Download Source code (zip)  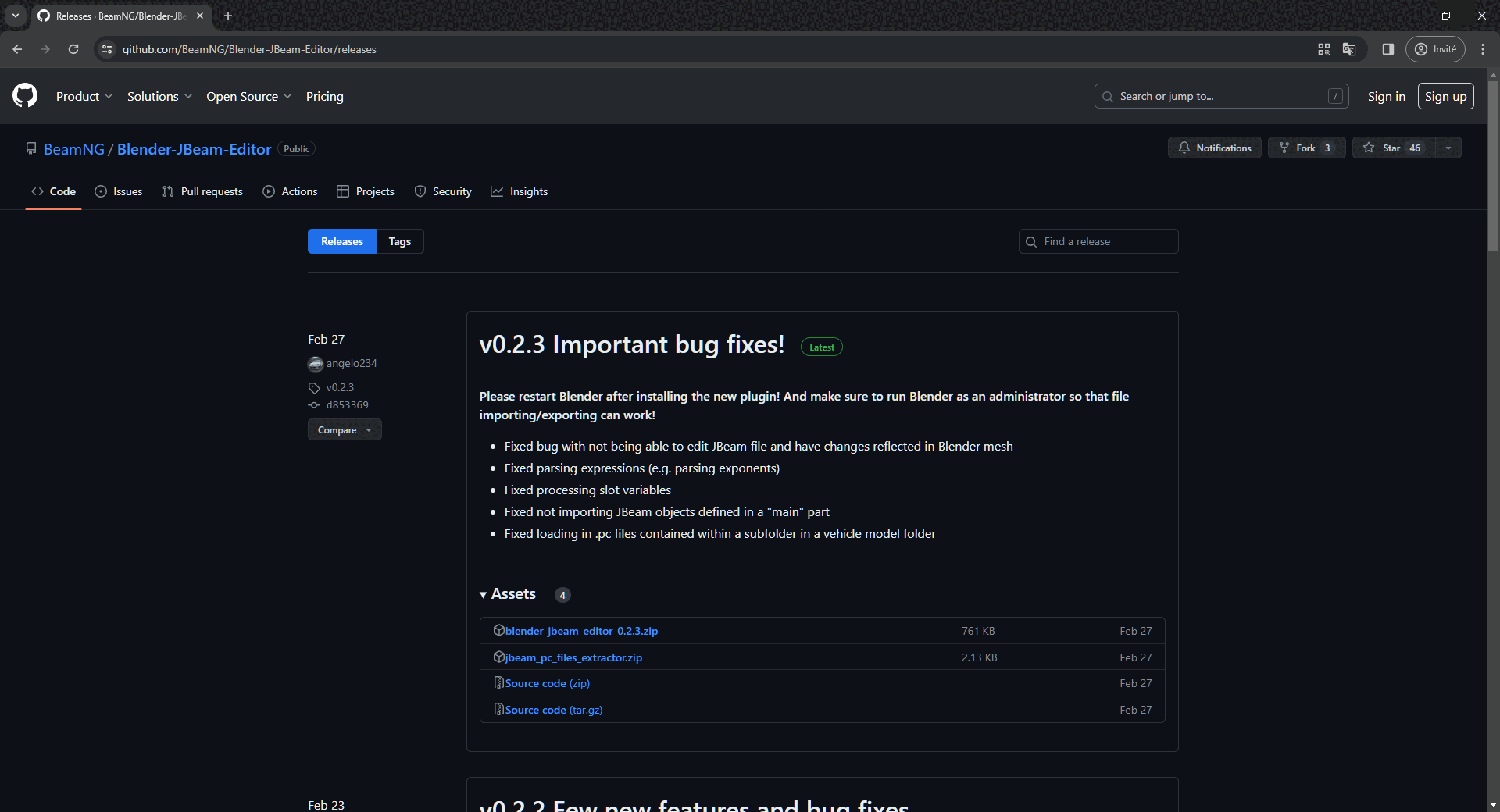[548, 683]
